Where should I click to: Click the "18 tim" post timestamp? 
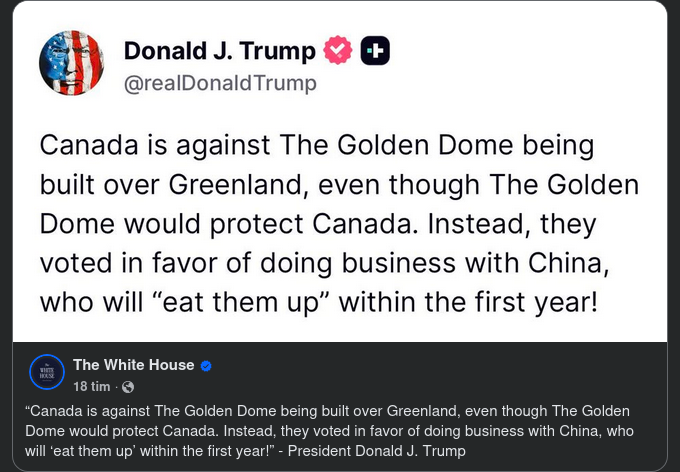(x=91, y=387)
